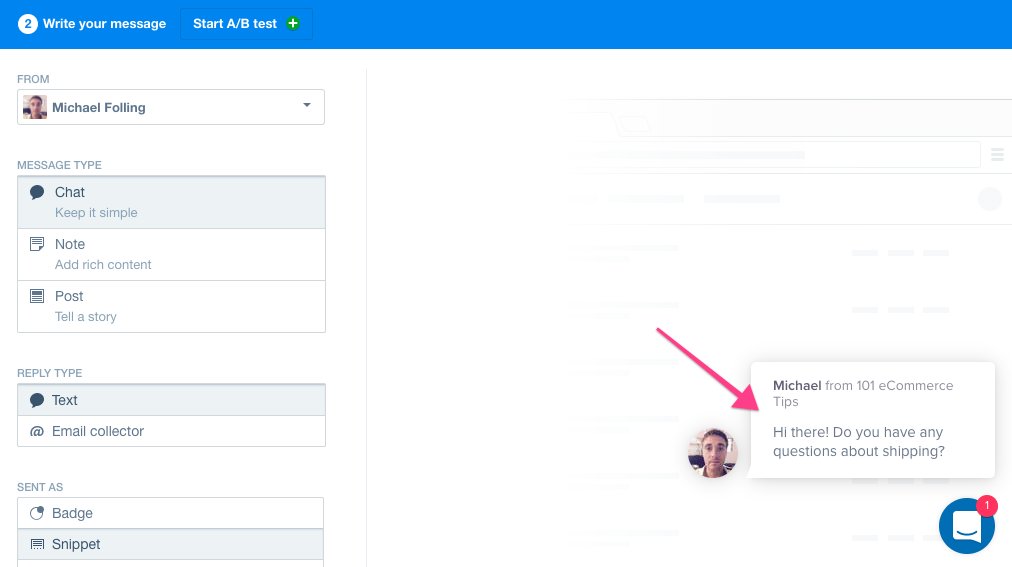The width and height of the screenshot is (1012, 567).
Task: Pick the Post message type
Action: coord(171,306)
